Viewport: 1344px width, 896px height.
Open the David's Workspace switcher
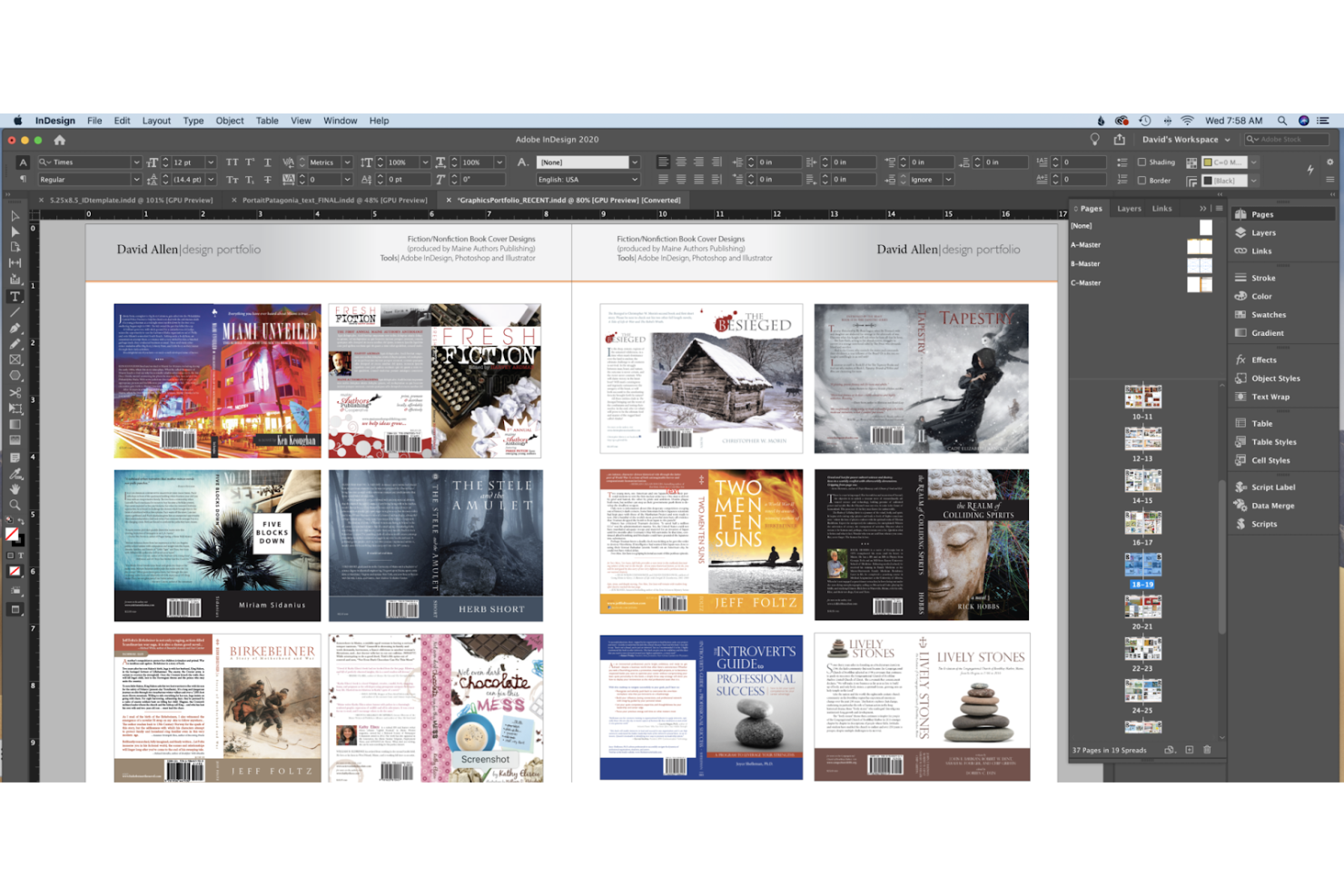[x=1185, y=140]
